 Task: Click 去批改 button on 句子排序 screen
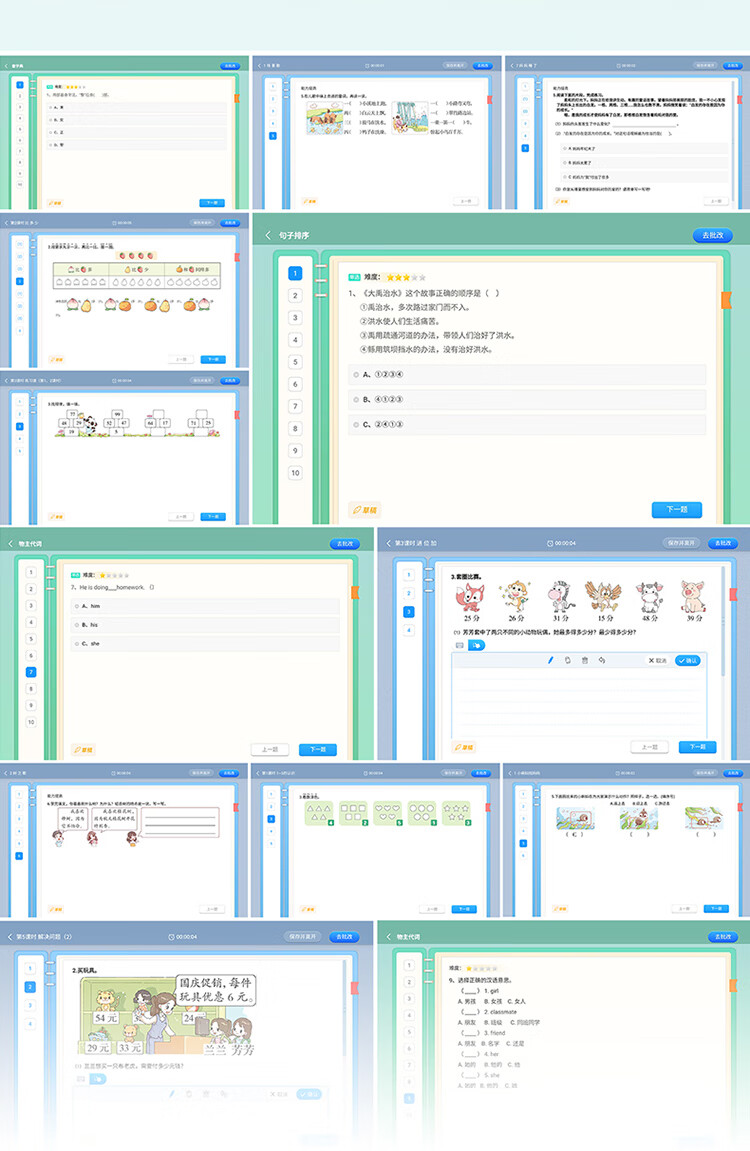click(713, 235)
